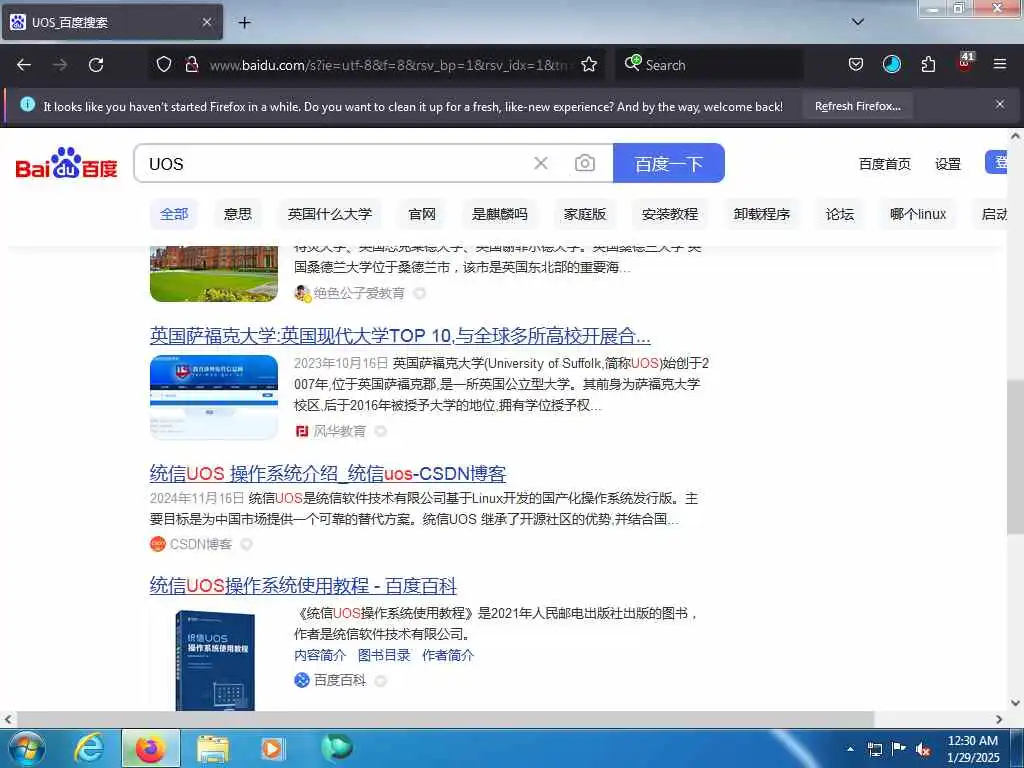Select the 是麒麟吗 suggestion tab
Image resolution: width=1024 pixels, height=768 pixels.
click(500, 214)
